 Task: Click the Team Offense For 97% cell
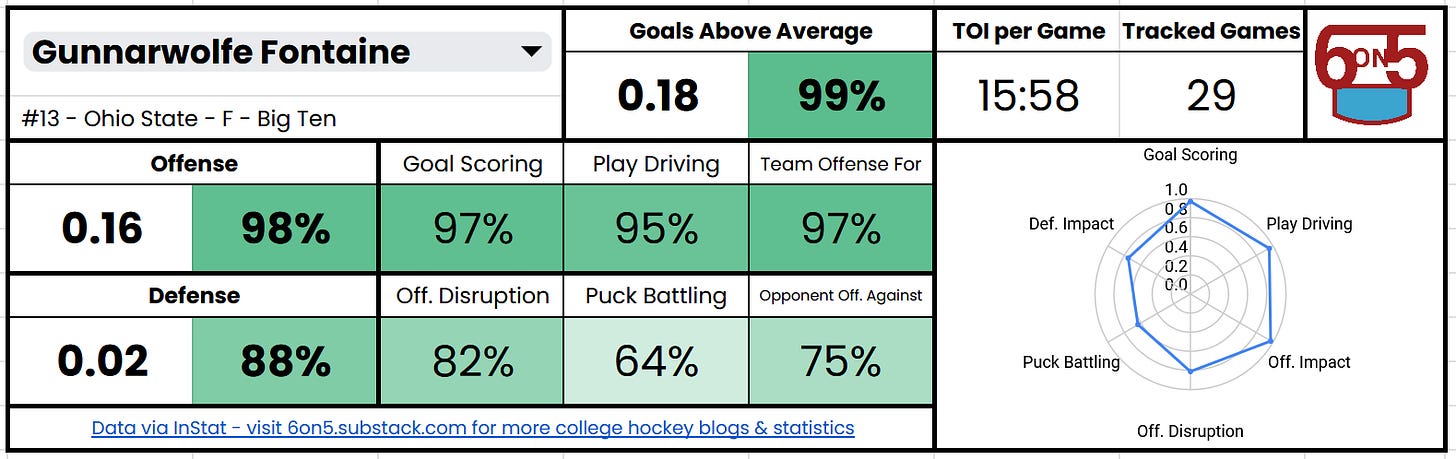pyautogui.click(x=841, y=229)
